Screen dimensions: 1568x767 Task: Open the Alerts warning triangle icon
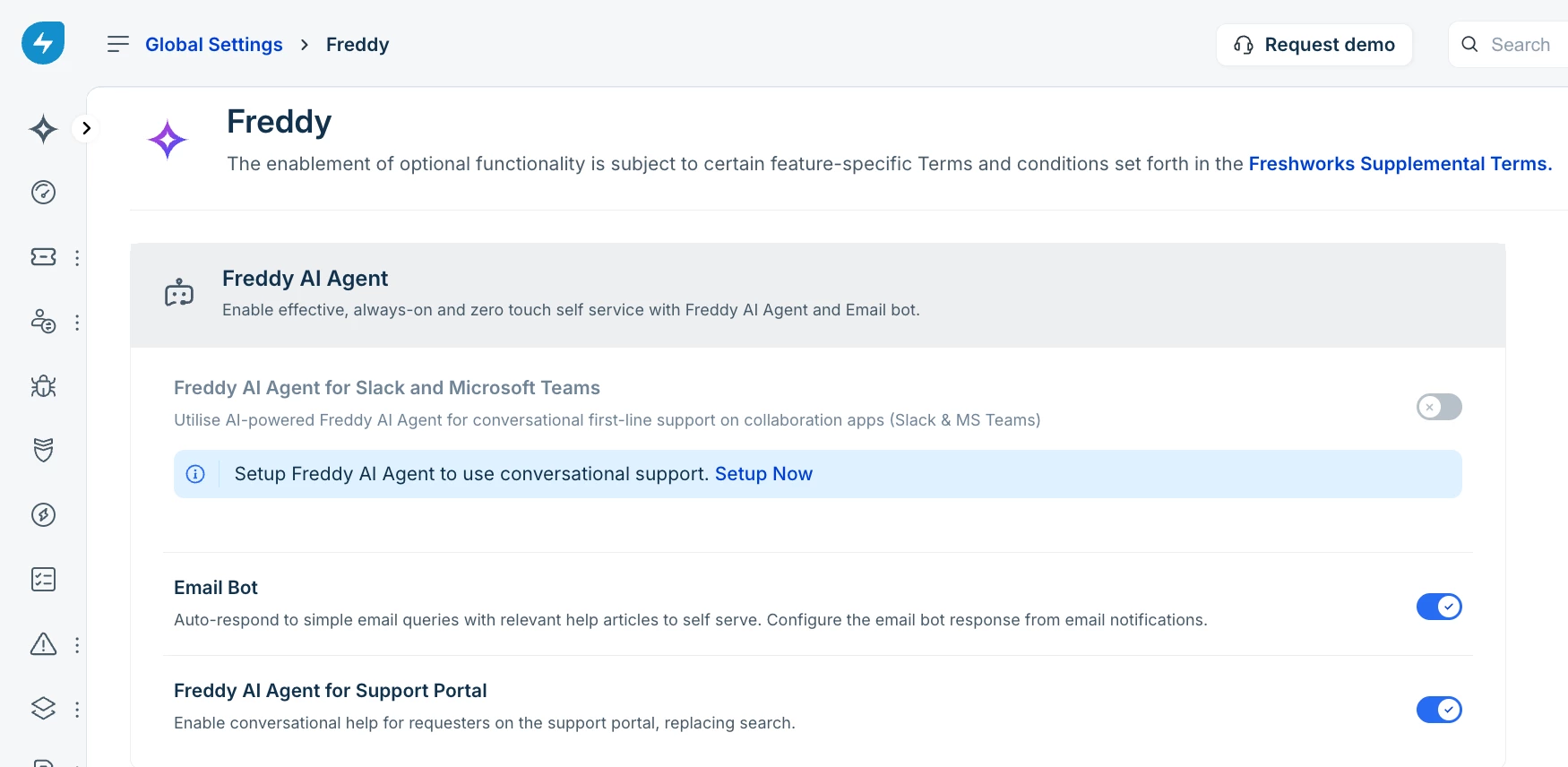tap(43, 644)
